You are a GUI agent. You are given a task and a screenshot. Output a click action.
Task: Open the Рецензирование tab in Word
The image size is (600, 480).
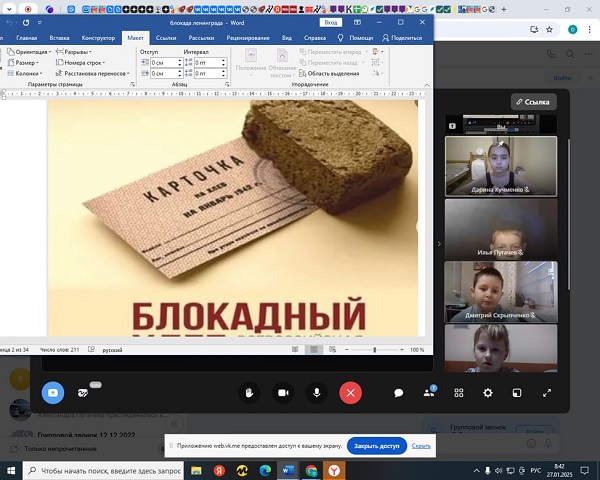click(x=248, y=38)
